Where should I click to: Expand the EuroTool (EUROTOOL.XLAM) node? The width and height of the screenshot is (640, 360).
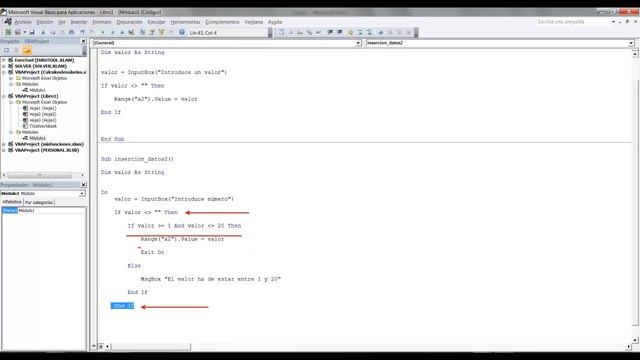[x=4, y=60]
